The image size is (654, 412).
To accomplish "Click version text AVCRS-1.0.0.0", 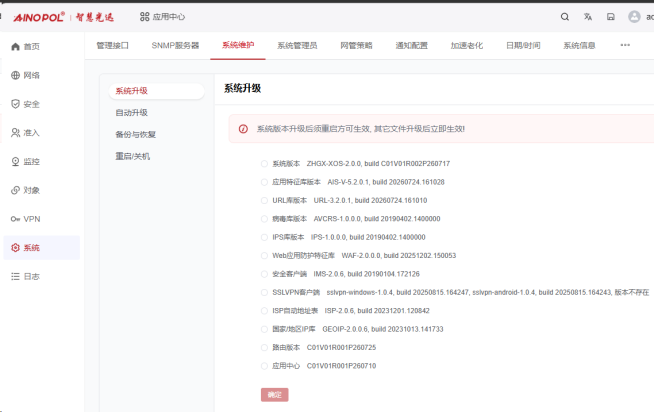I will click(x=337, y=219).
